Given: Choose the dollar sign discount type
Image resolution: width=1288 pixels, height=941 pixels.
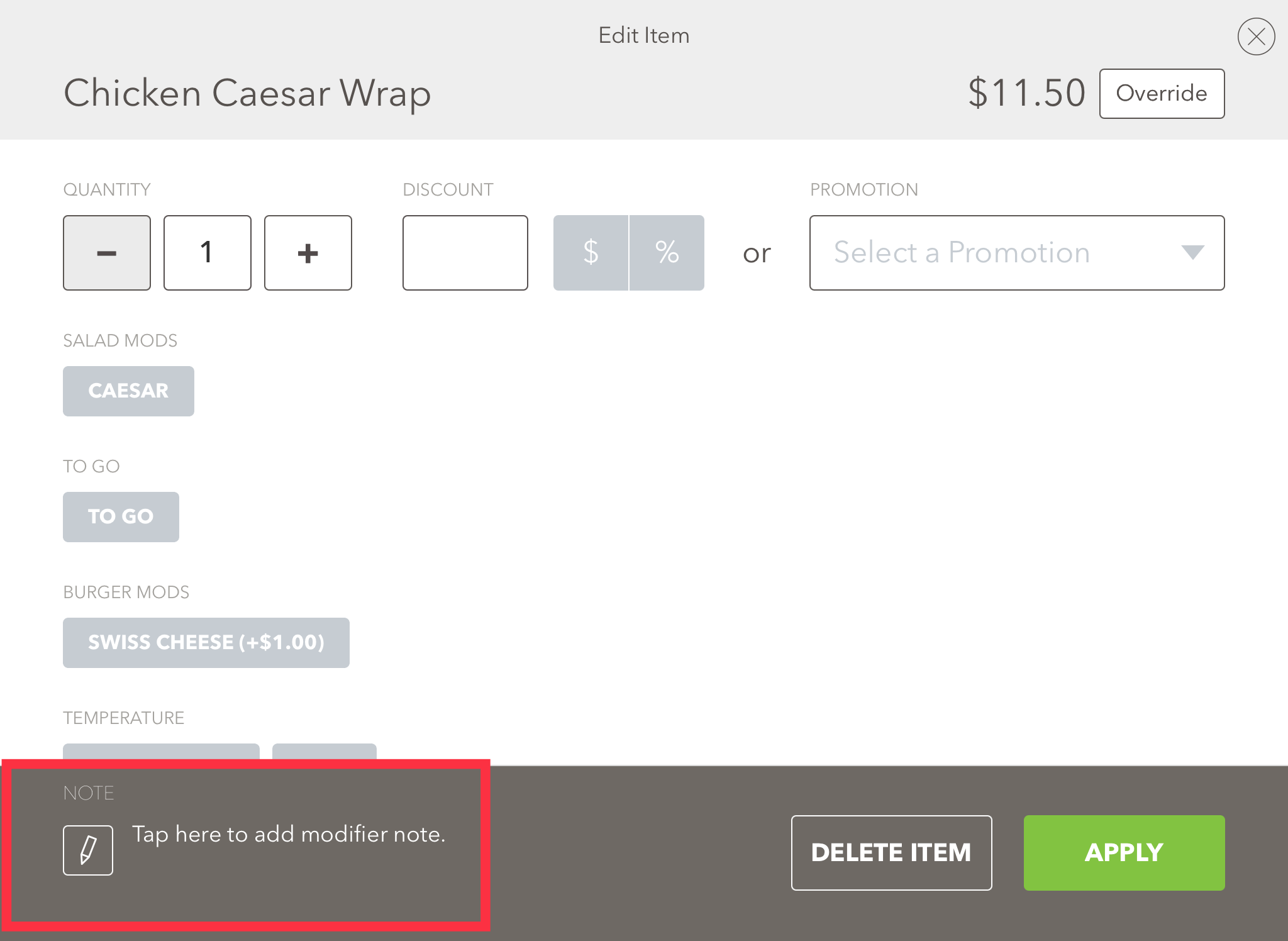Looking at the screenshot, I should click(591, 252).
